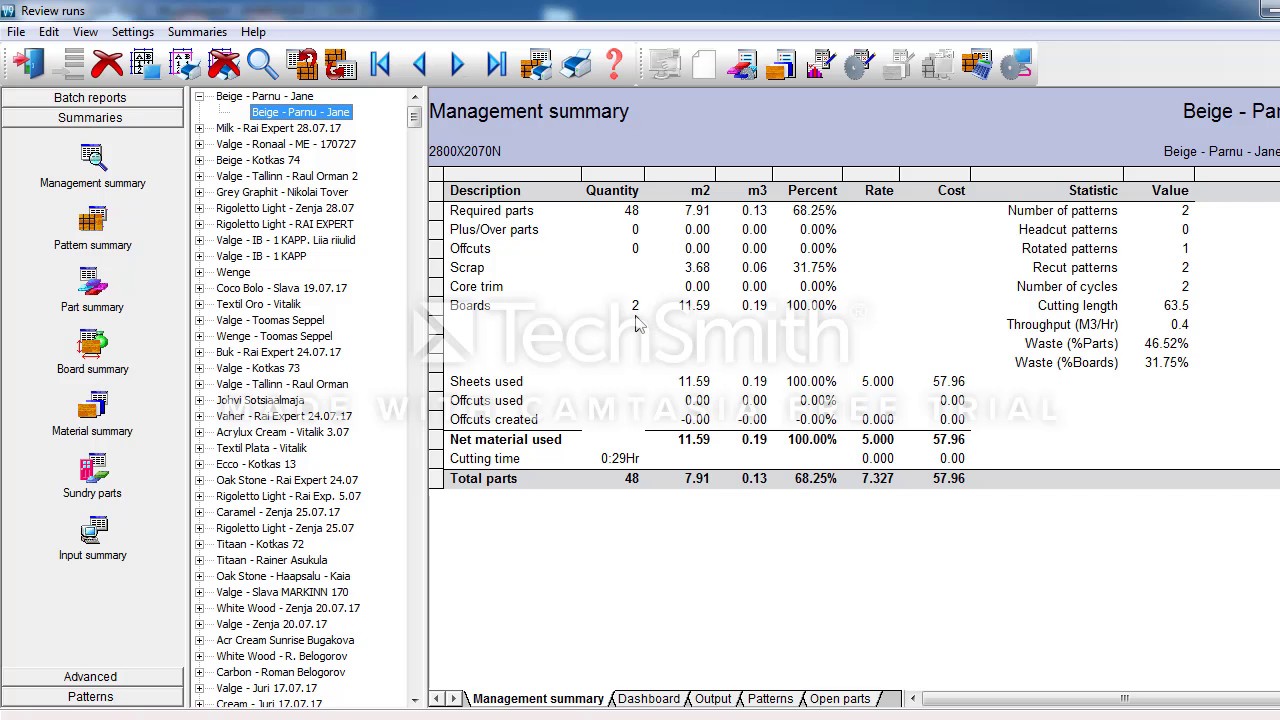Click the list with board stack icon
Screen dimensions: 1280x720
[x=781, y=65]
